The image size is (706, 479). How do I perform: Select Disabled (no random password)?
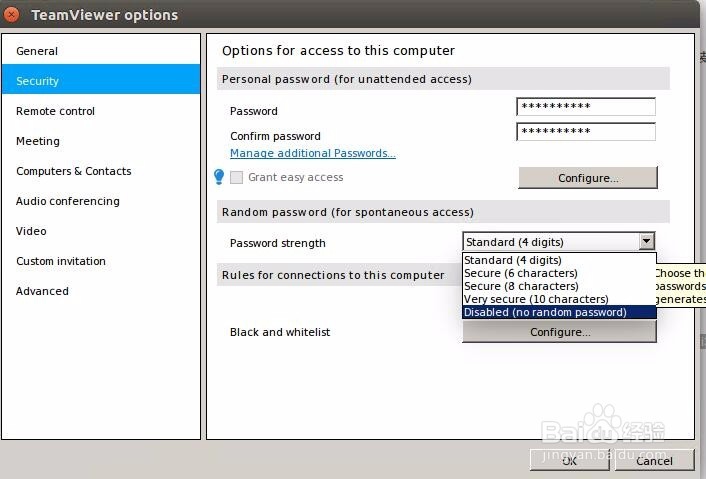[559, 312]
